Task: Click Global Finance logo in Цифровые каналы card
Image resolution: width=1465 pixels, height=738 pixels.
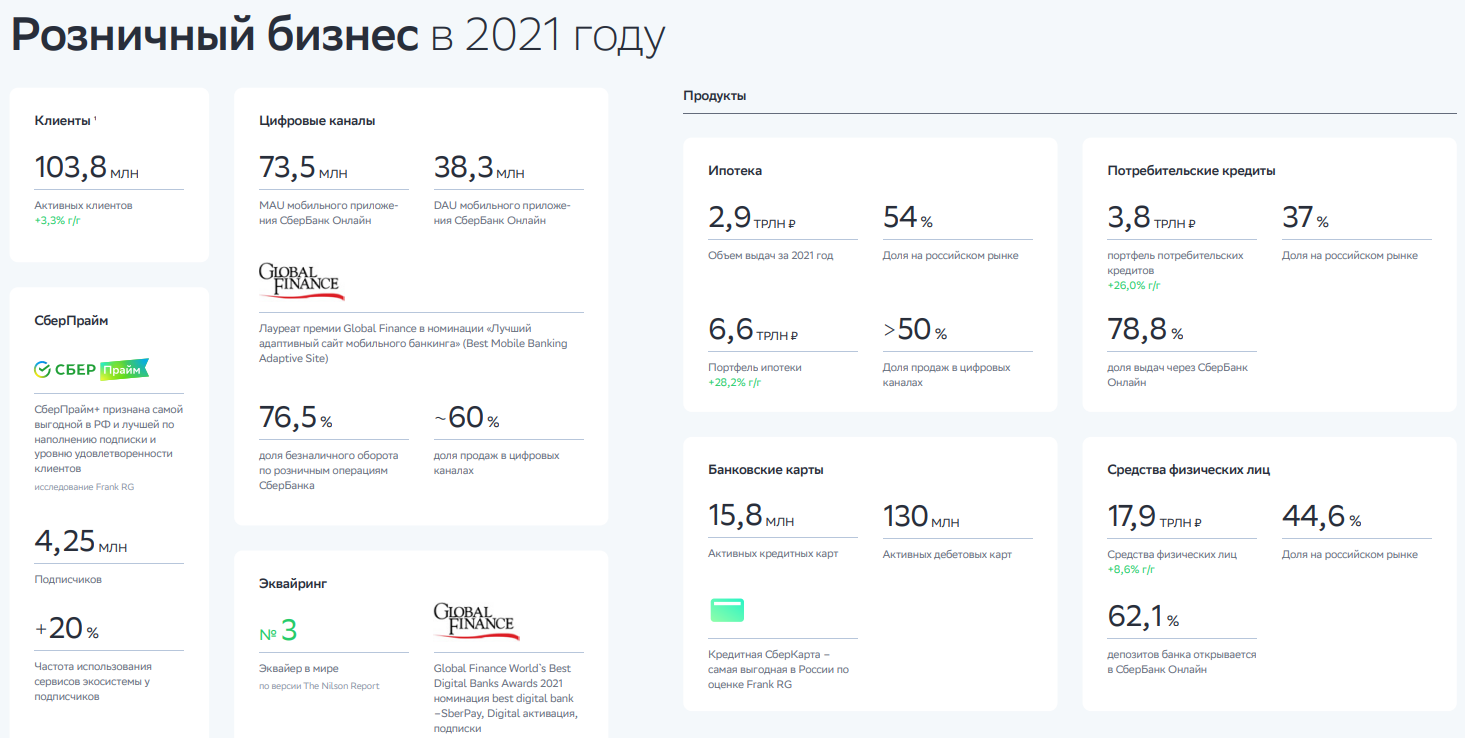Action: 301,282
